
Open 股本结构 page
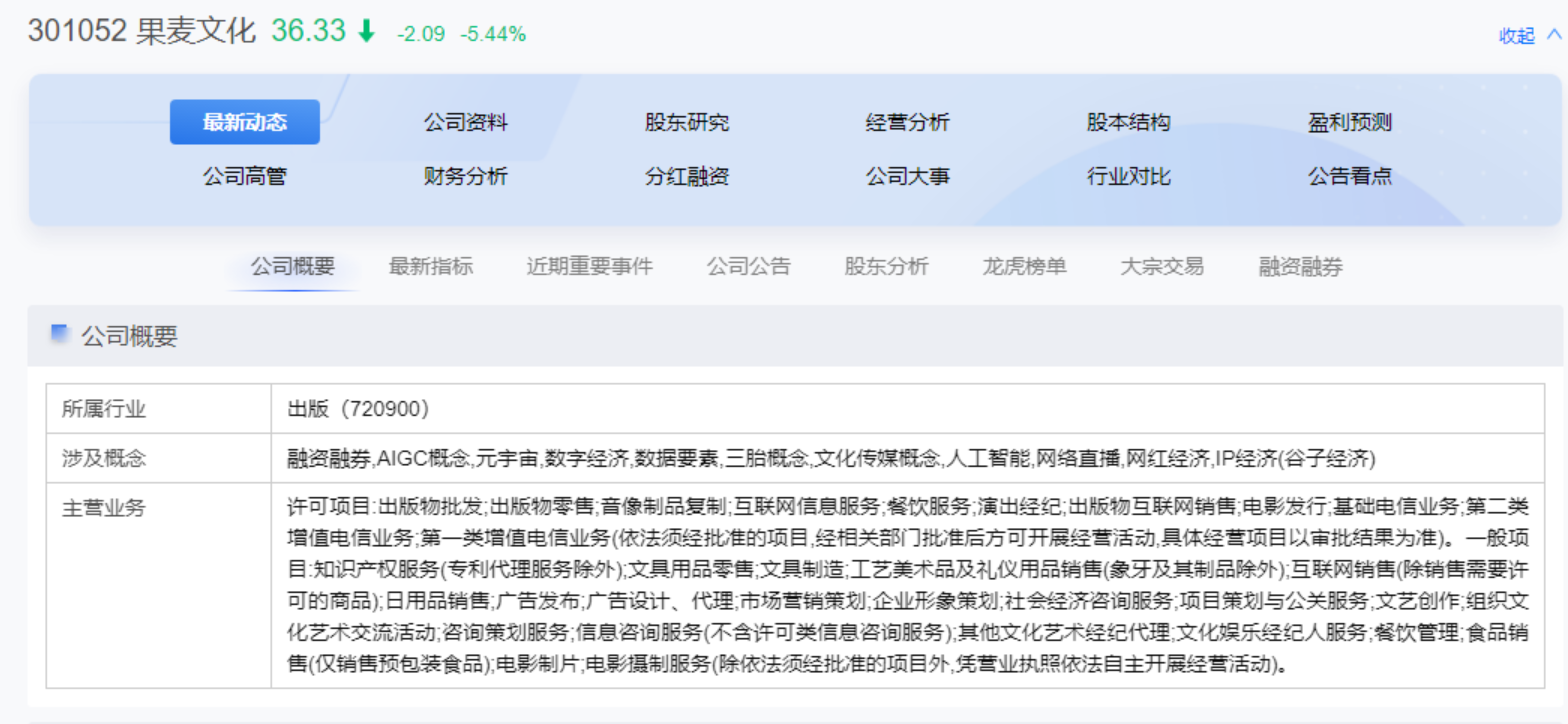click(1129, 123)
